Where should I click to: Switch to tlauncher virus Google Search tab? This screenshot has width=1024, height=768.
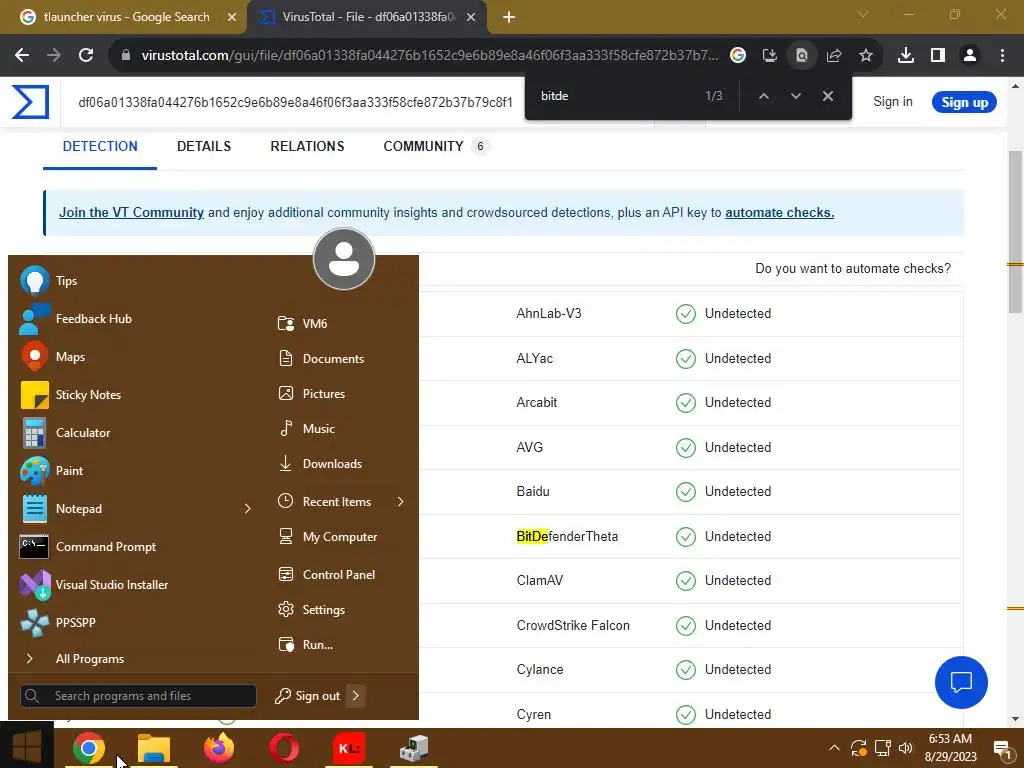click(x=126, y=17)
